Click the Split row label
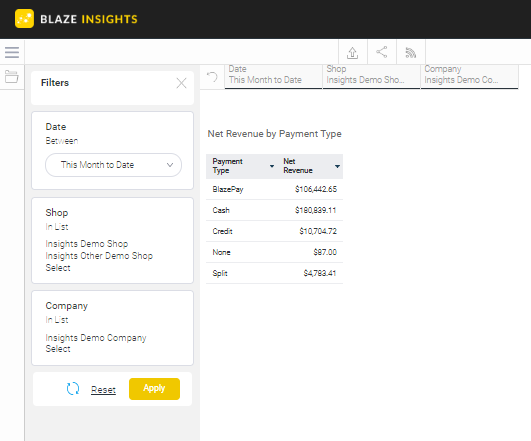 click(x=220, y=273)
